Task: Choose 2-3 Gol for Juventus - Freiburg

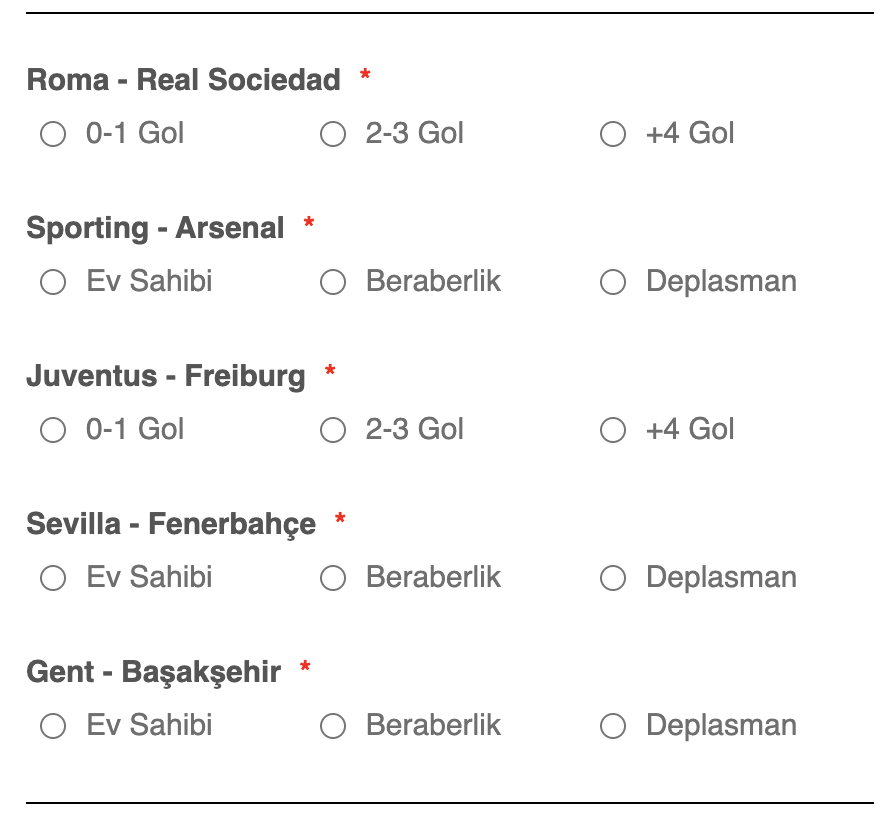Action: [333, 430]
